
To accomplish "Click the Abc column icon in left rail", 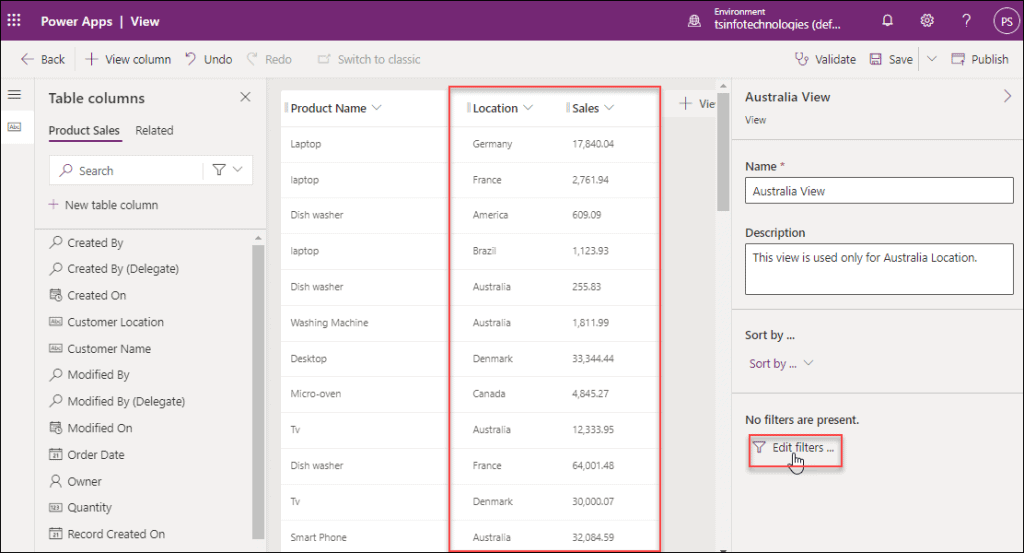I will coord(14,127).
